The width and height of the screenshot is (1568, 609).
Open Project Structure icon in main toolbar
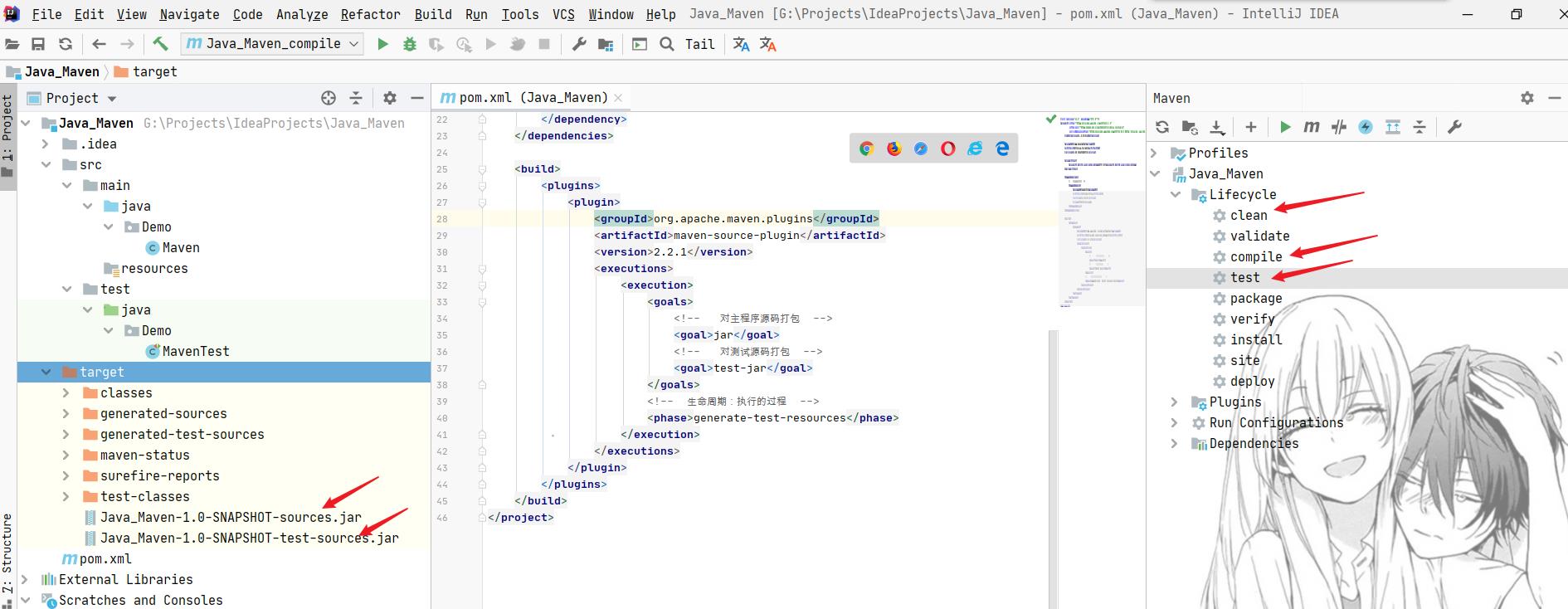click(x=606, y=44)
